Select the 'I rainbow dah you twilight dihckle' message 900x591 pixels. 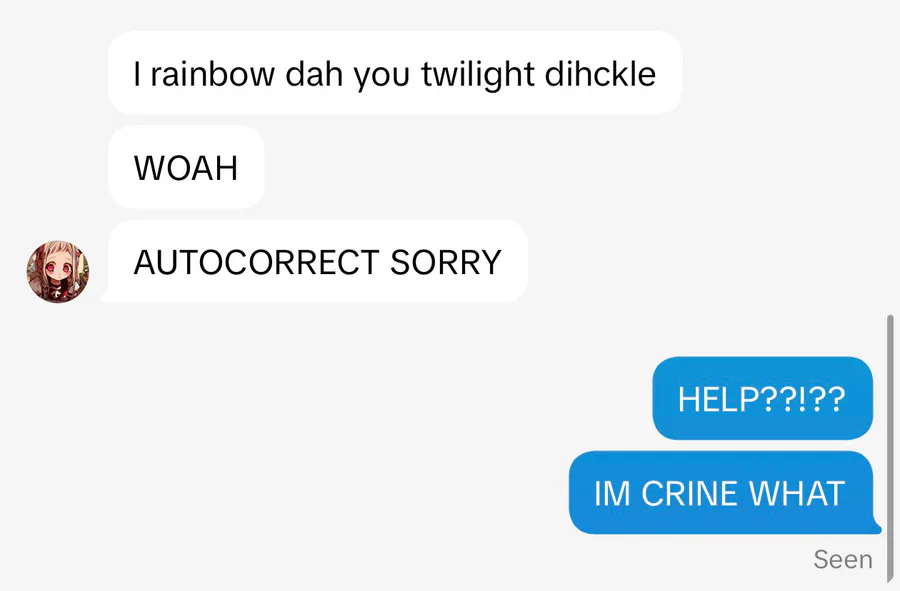click(x=395, y=73)
